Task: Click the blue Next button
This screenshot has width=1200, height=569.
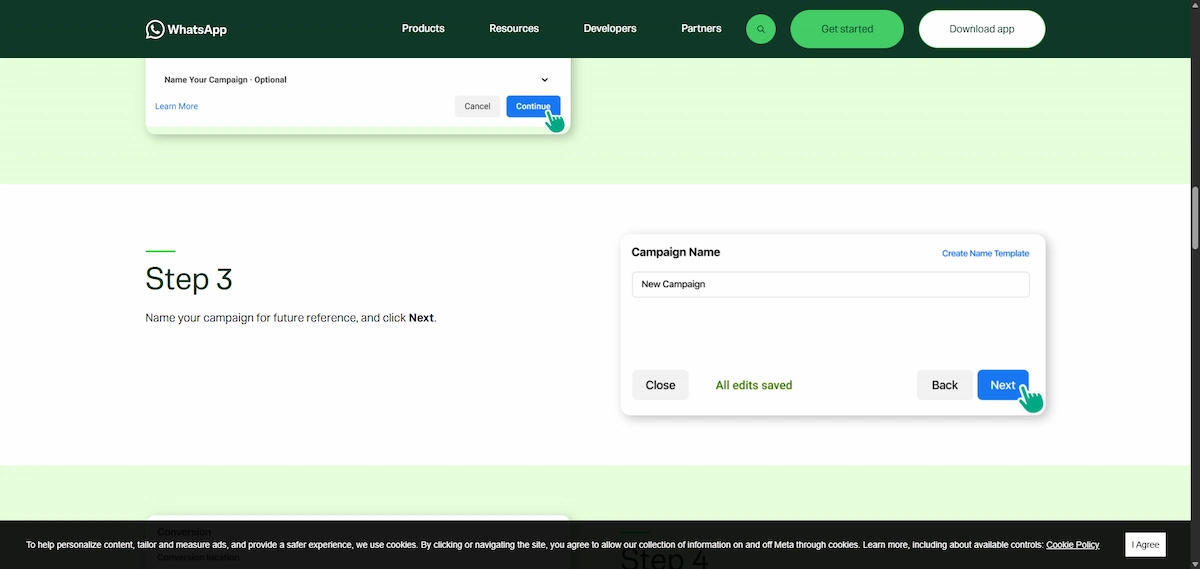Action: click(1003, 385)
